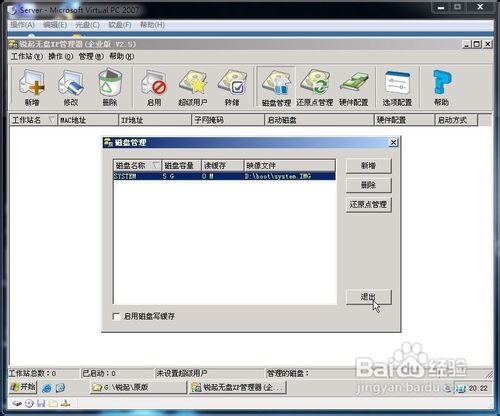This screenshot has width=500, height=416.
Task: Click the network adapter status icon
Action: click(x=65, y=404)
